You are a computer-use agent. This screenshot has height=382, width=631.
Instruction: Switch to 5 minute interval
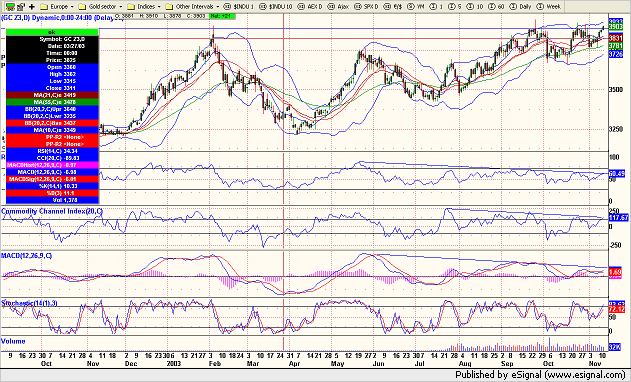(x=455, y=6)
